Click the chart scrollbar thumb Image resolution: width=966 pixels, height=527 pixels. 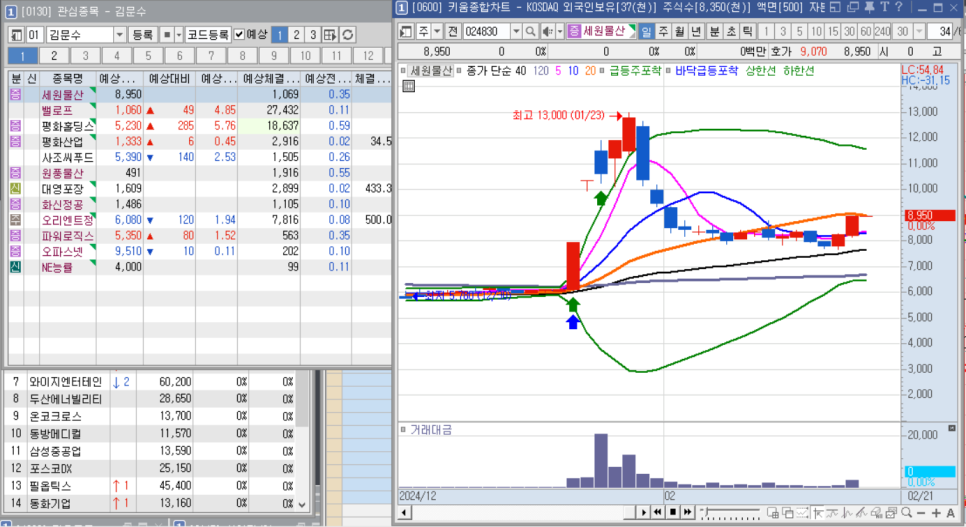[629, 512]
